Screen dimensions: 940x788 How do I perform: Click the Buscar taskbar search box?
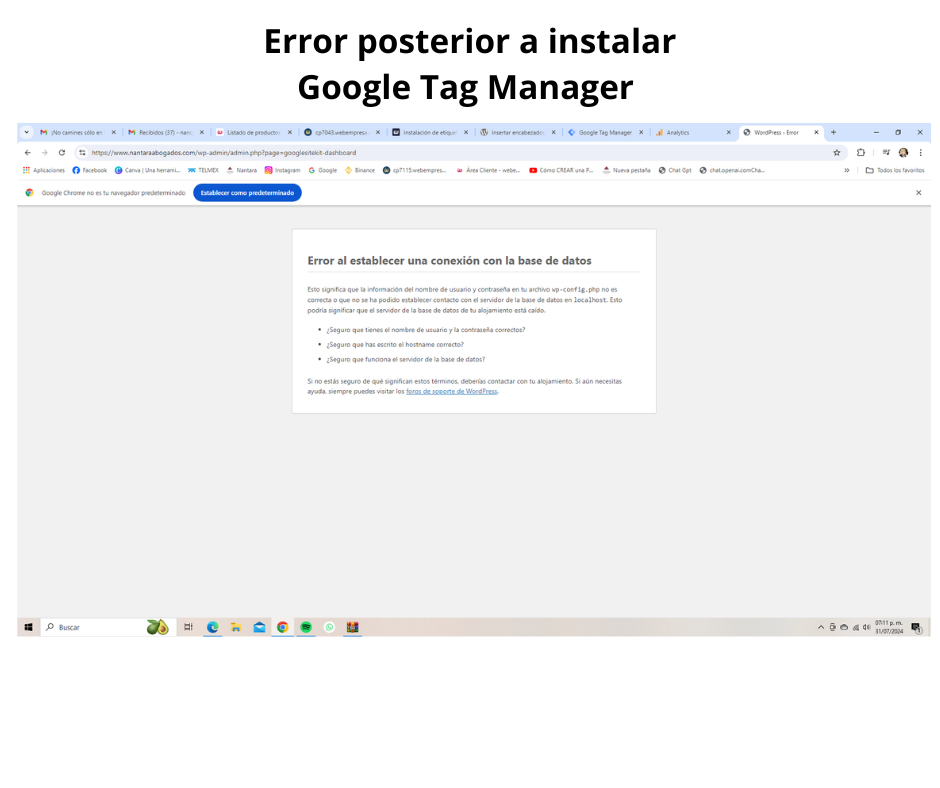pyautogui.click(x=108, y=627)
